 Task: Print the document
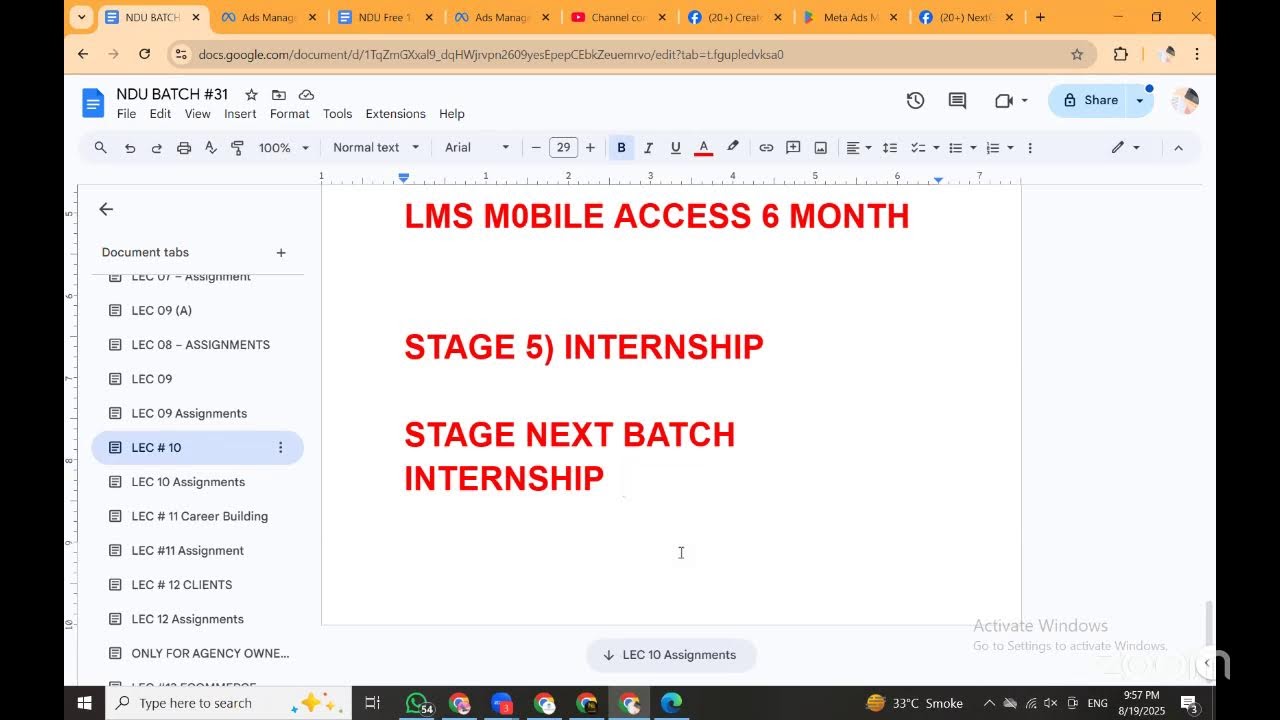point(184,148)
